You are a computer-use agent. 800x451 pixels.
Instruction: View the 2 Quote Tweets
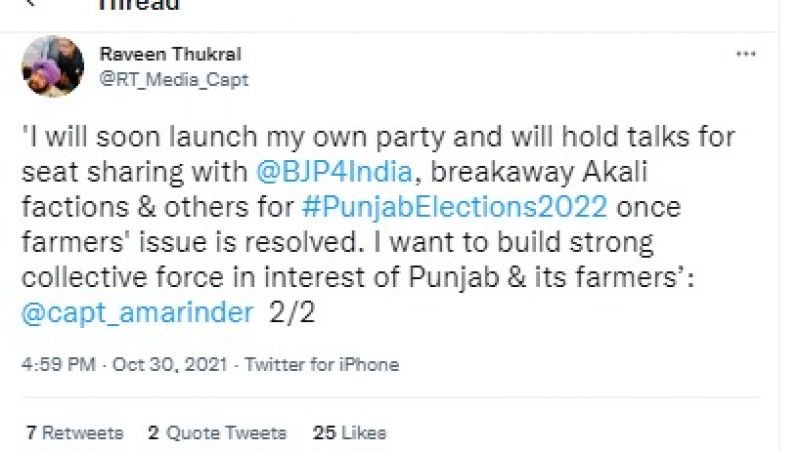click(x=216, y=433)
